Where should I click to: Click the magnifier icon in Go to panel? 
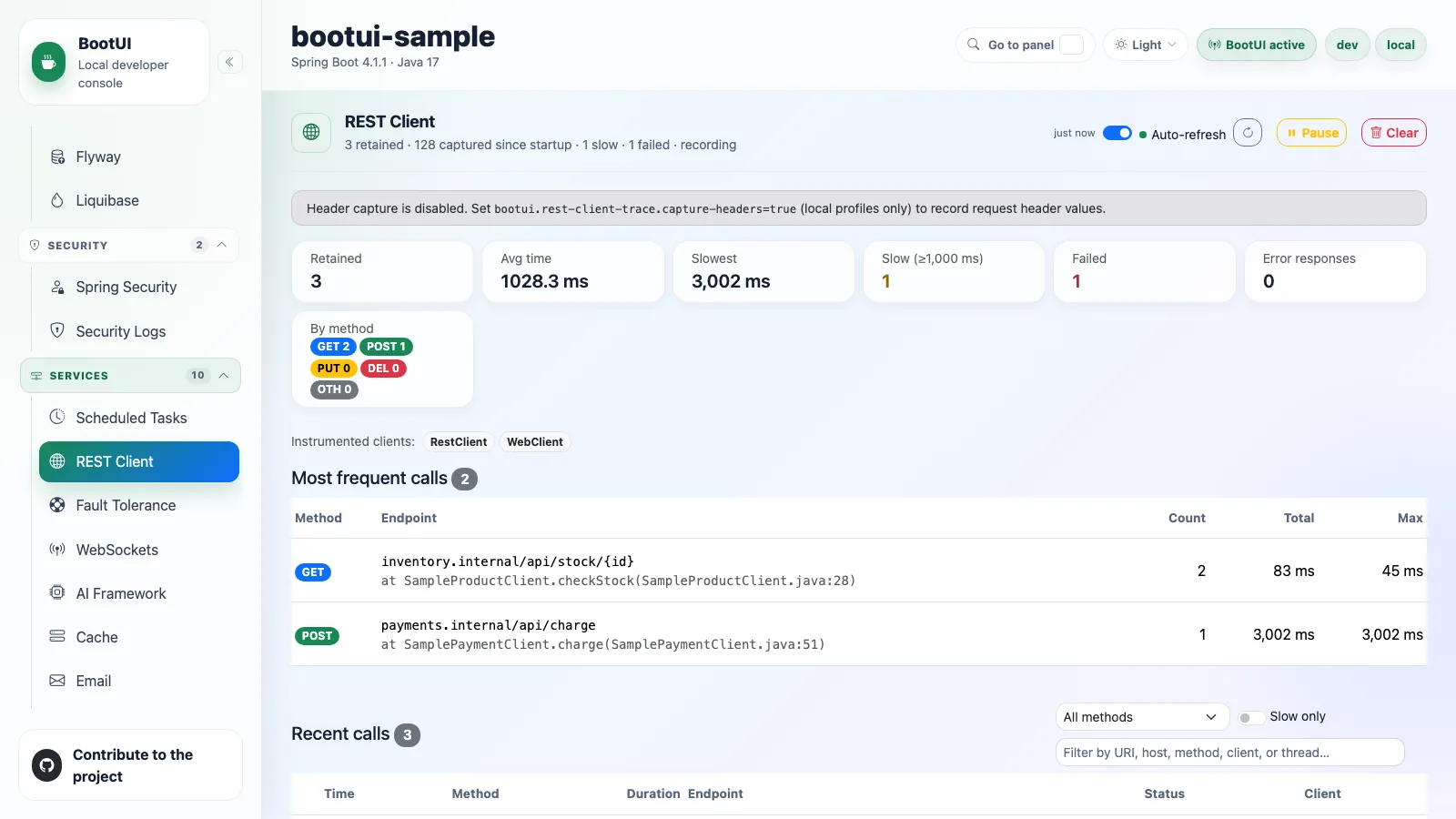click(974, 45)
